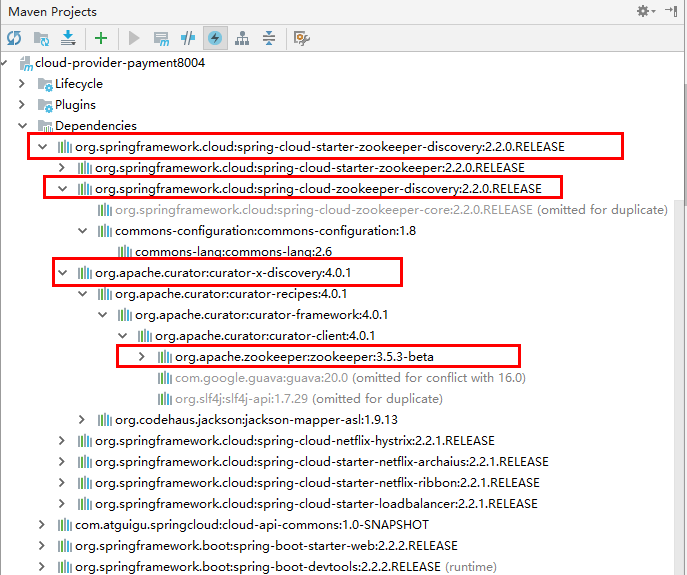This screenshot has width=687, height=575.
Task: Expand spring-boot-starter-web node
Action: (42, 546)
